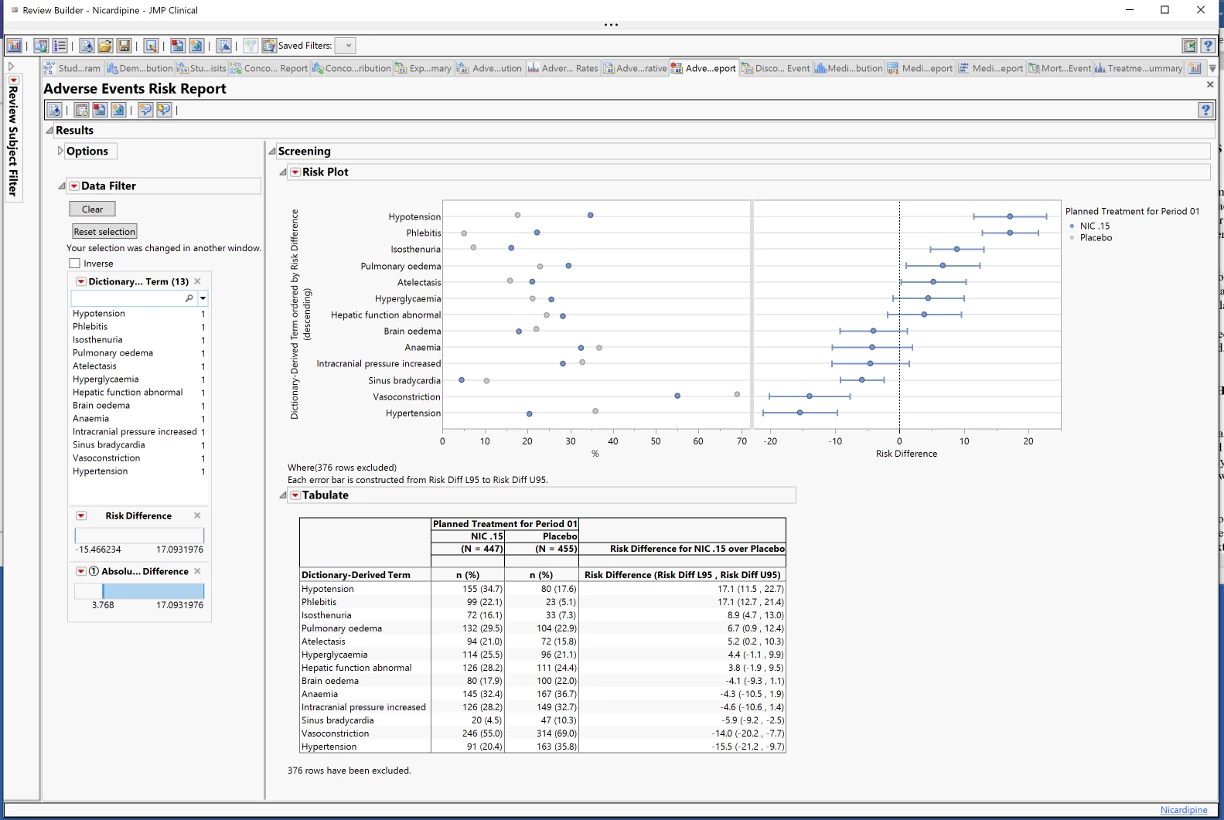Viewport: 1224px width, 820px height.
Task: Open the Saved Filters dropdown
Action: click(x=346, y=45)
